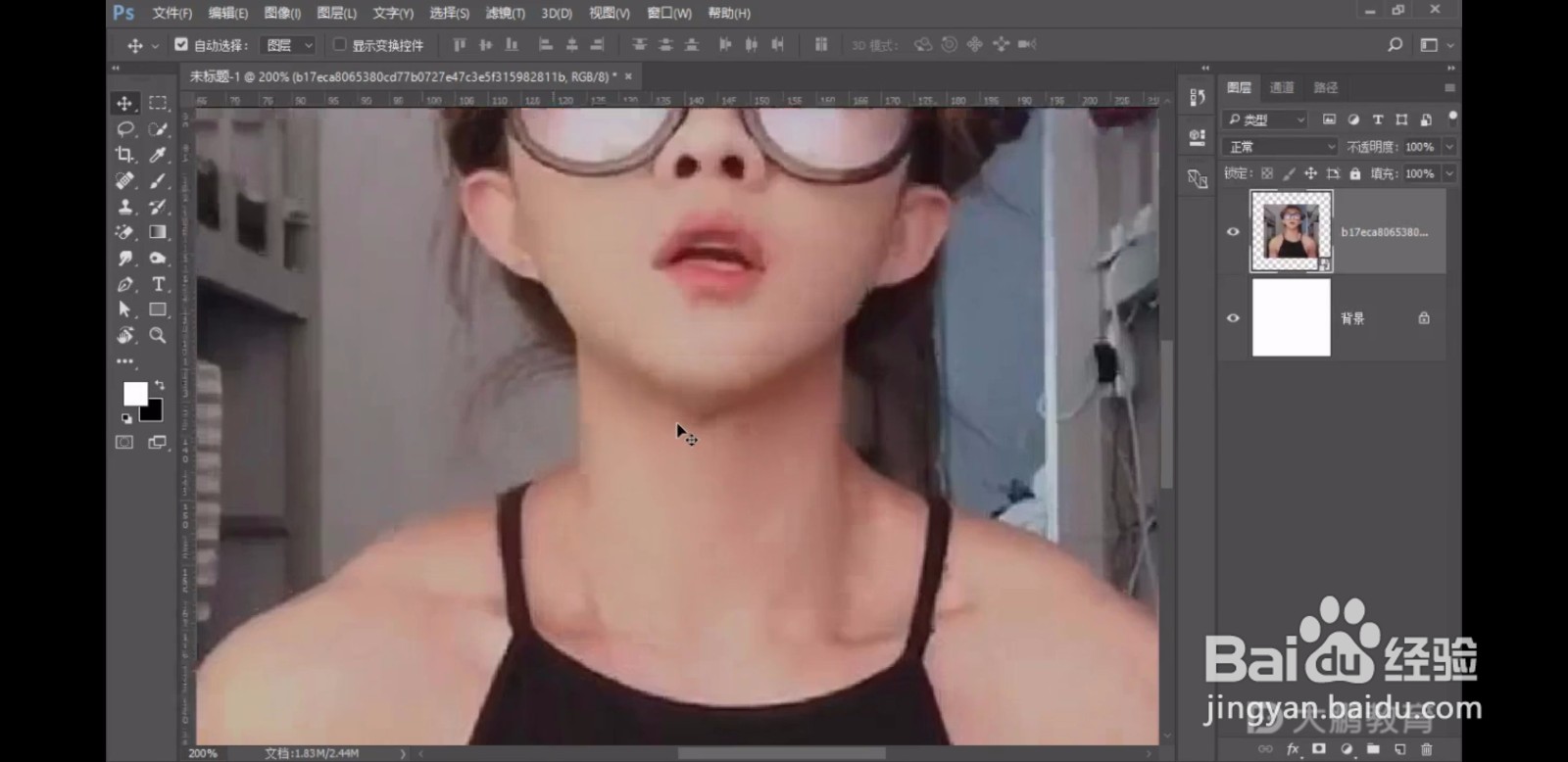Close the 未标题-1 document tab

point(628,75)
